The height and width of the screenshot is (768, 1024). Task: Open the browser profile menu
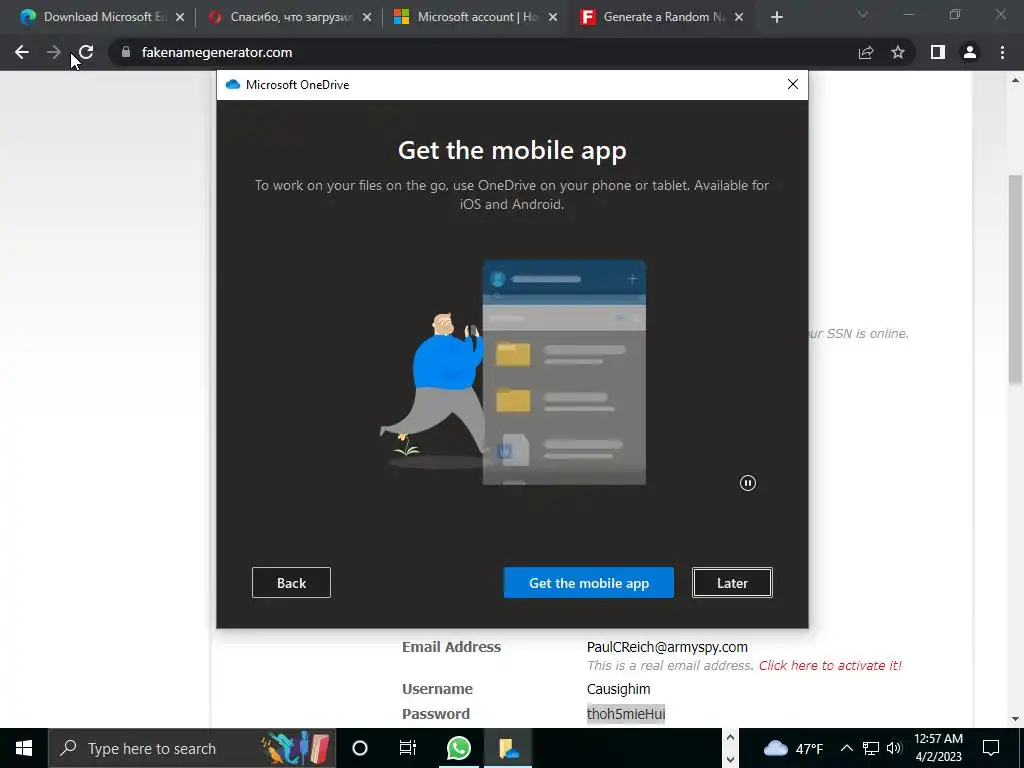(970, 52)
